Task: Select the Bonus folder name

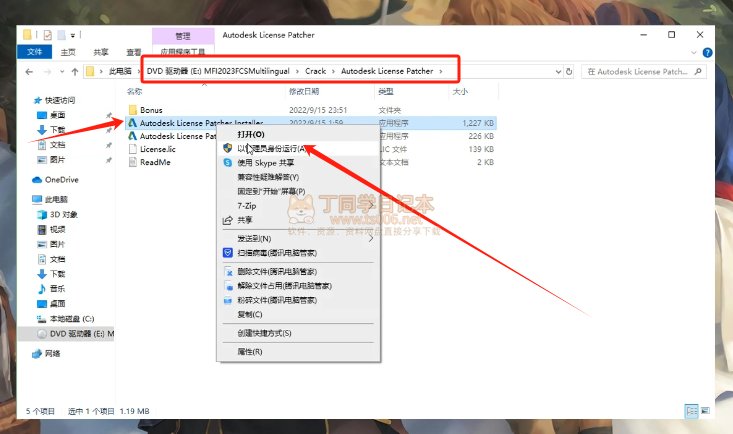Action: [151, 110]
